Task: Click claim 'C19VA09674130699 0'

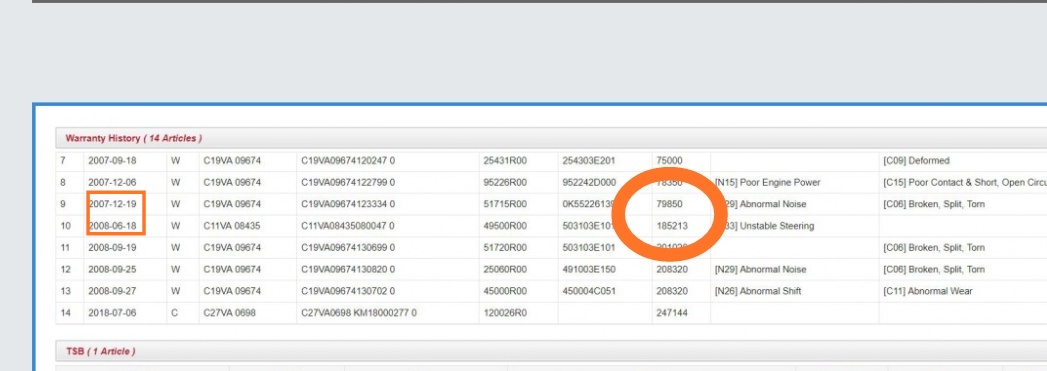Action: (348, 248)
